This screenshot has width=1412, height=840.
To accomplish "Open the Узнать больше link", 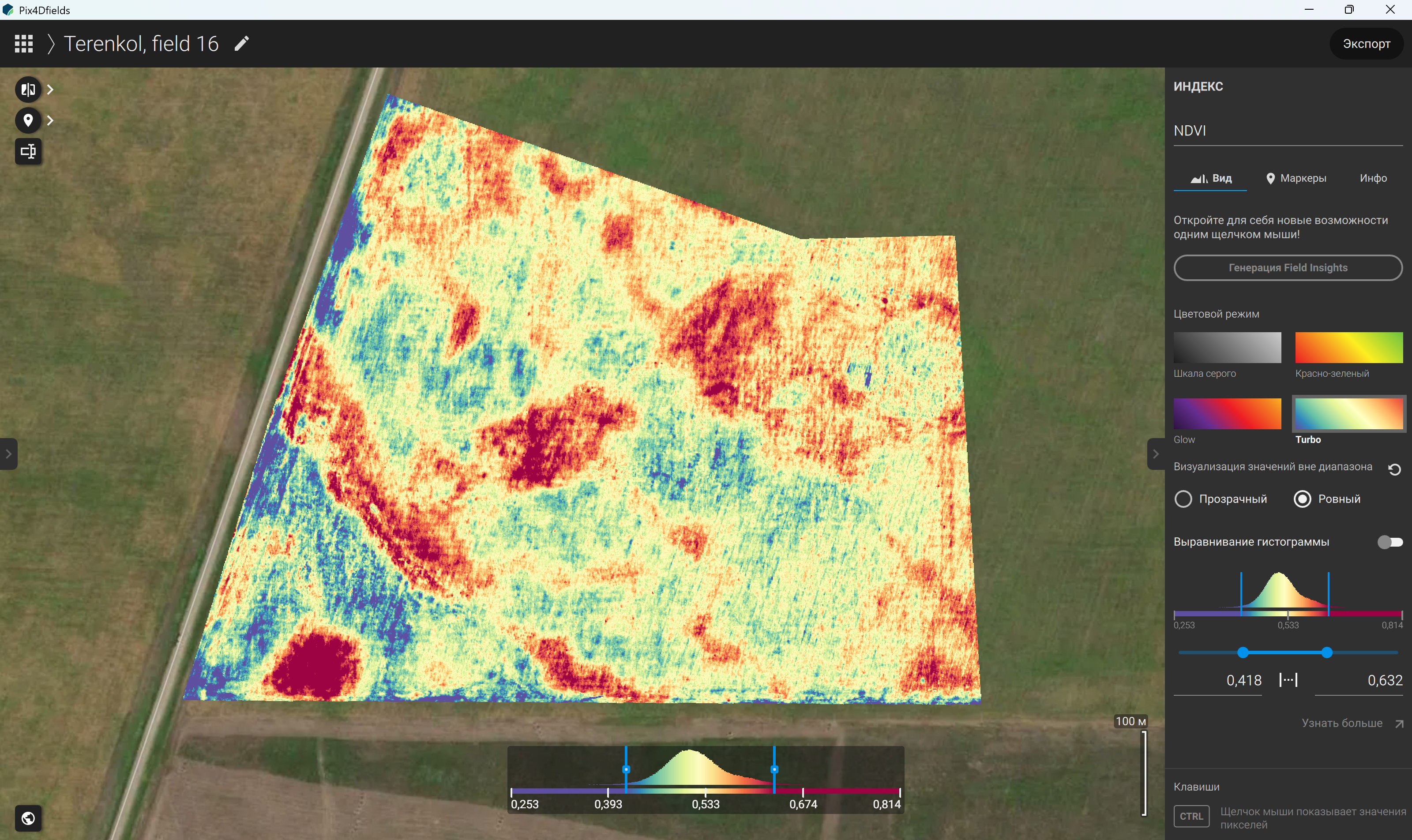I will 1341,724.
